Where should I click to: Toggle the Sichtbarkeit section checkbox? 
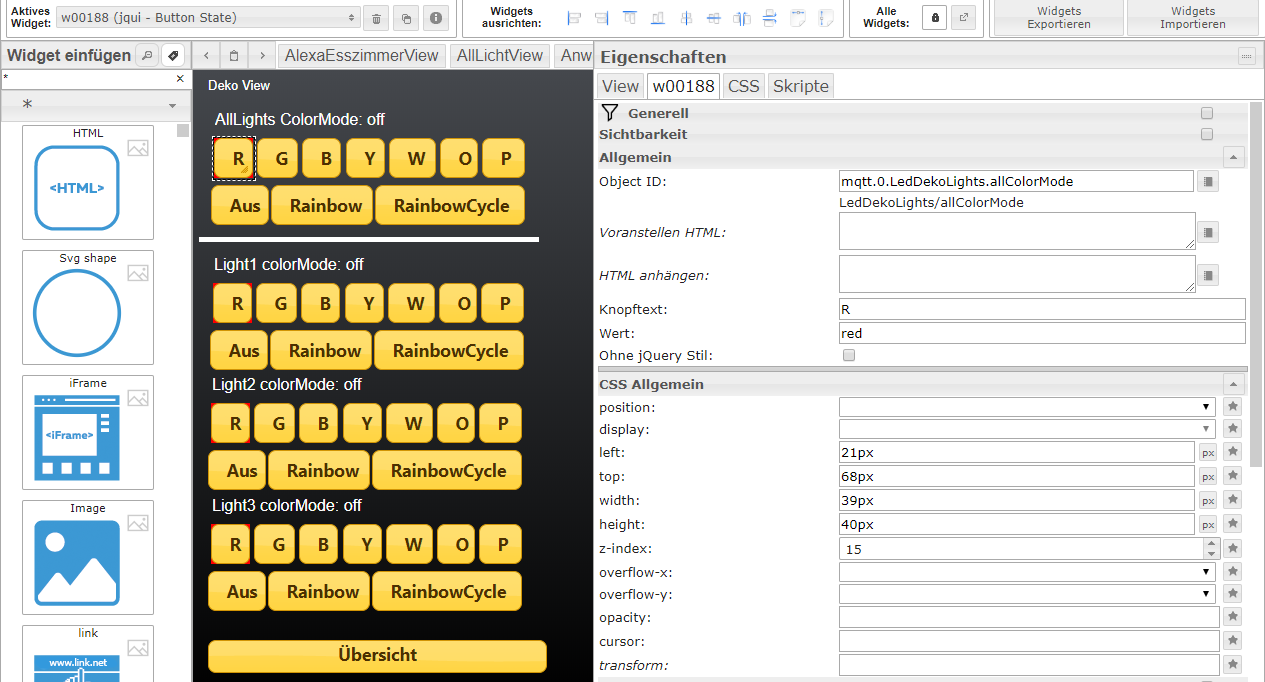point(1207,134)
